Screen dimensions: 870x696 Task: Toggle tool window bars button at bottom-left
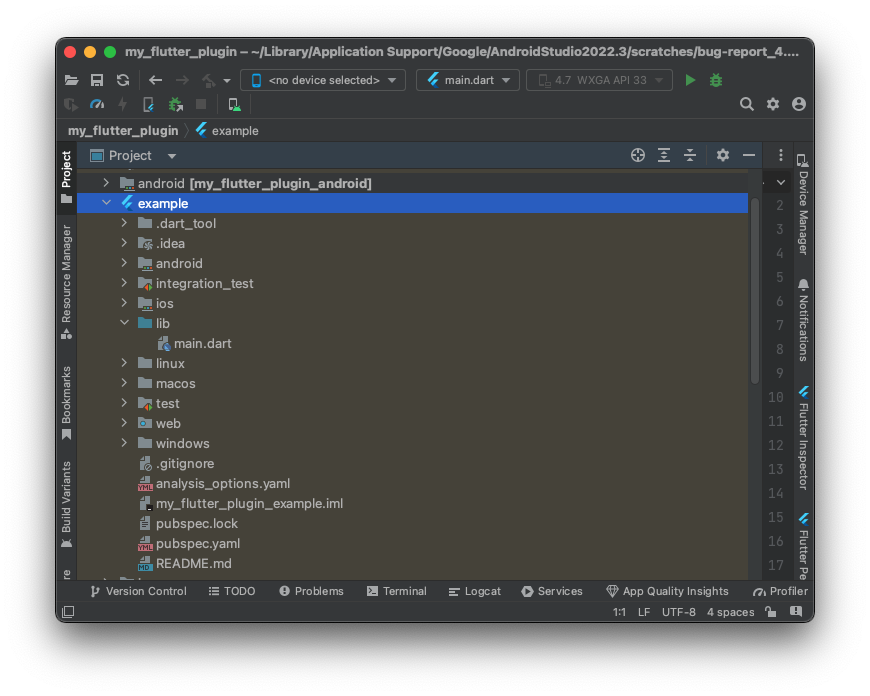click(68, 612)
